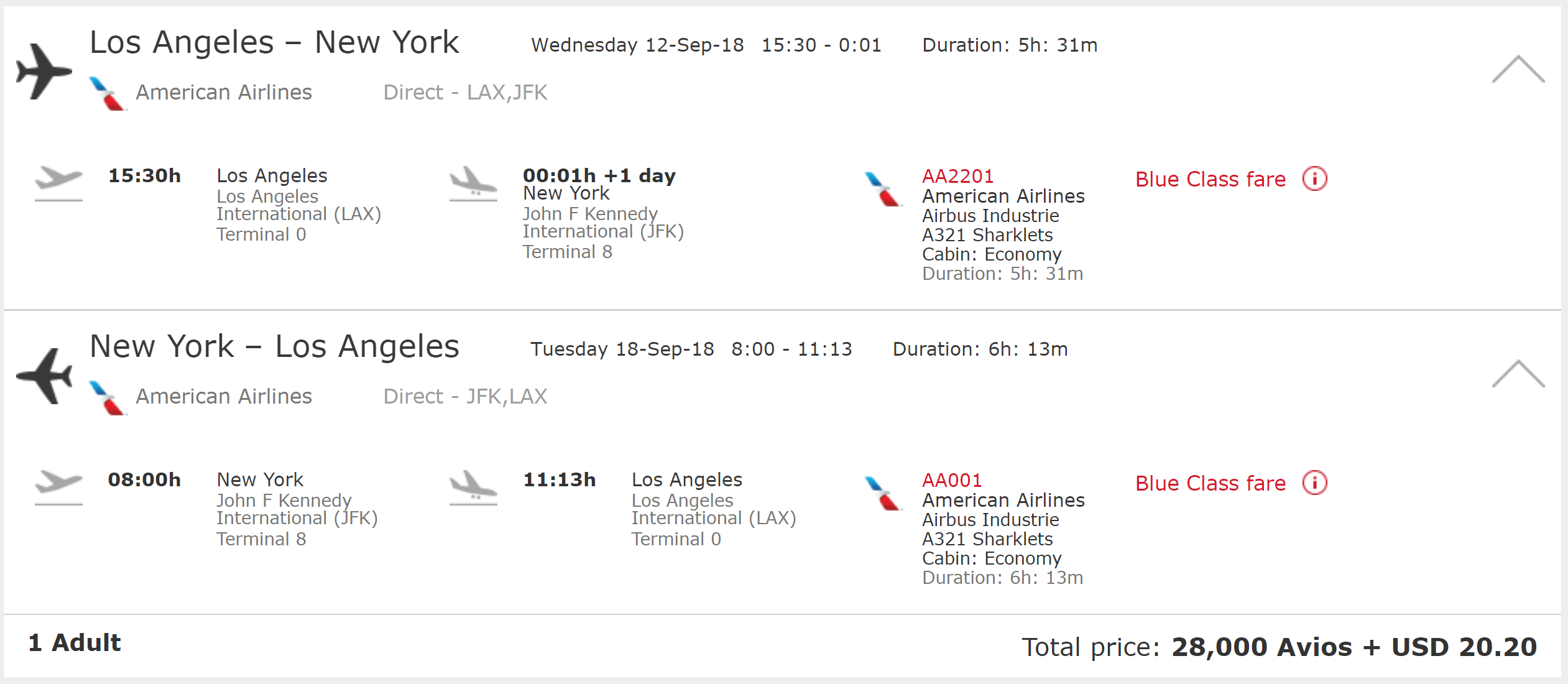Click the 00:01h arrival landing icon
This screenshot has width=1568, height=684.
pos(473,183)
